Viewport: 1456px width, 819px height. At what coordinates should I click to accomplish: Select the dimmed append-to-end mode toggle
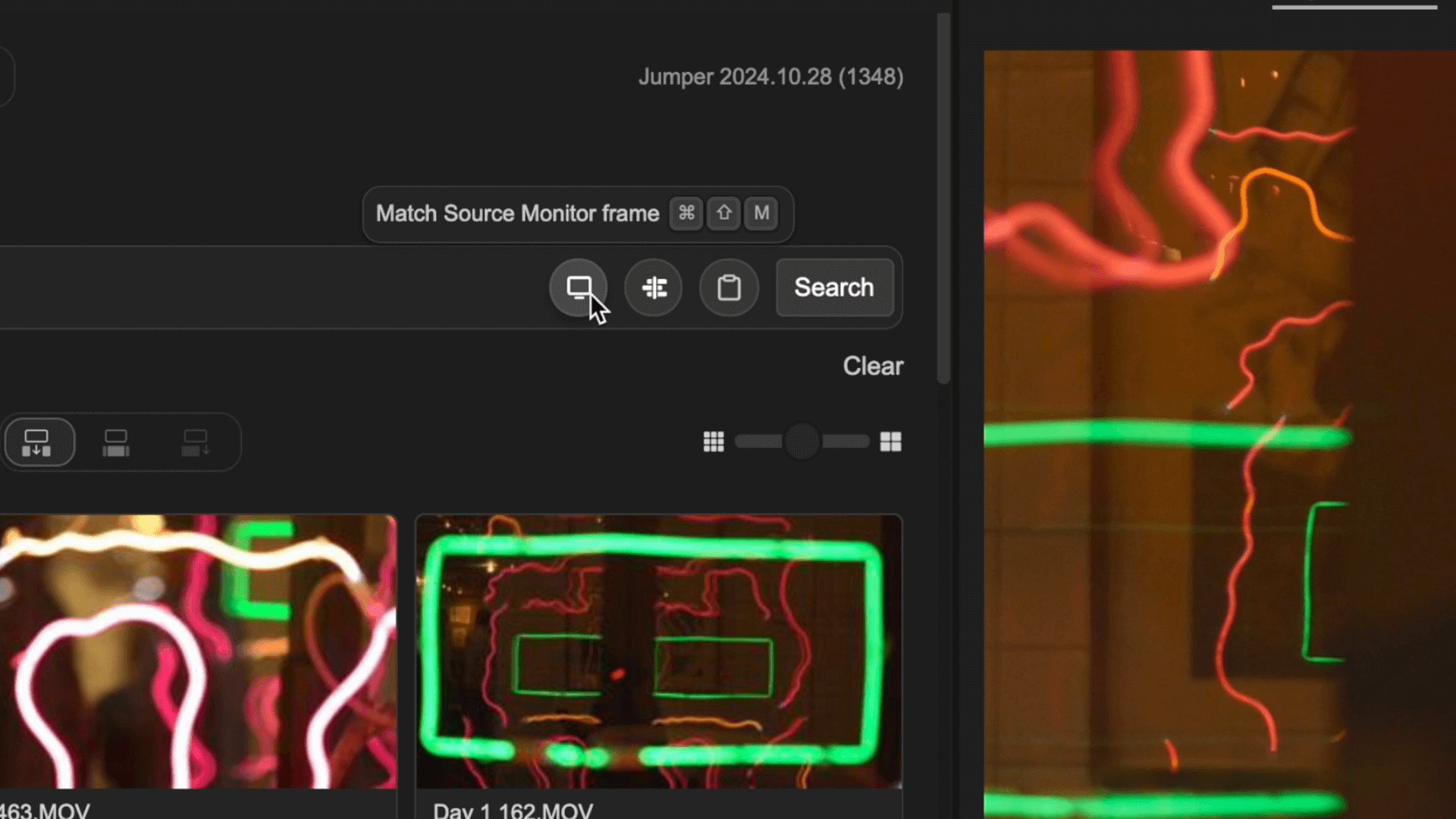coord(196,442)
